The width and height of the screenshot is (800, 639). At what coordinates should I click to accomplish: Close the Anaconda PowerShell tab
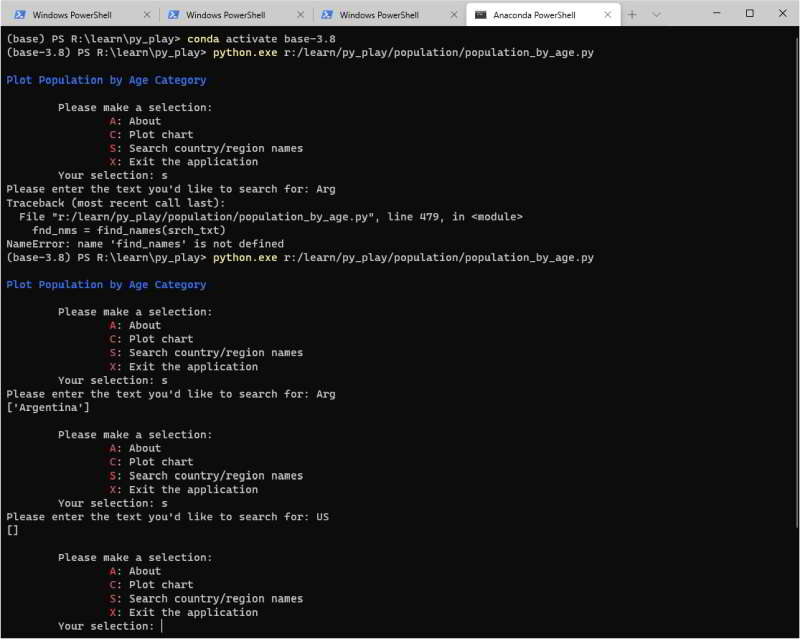608,14
